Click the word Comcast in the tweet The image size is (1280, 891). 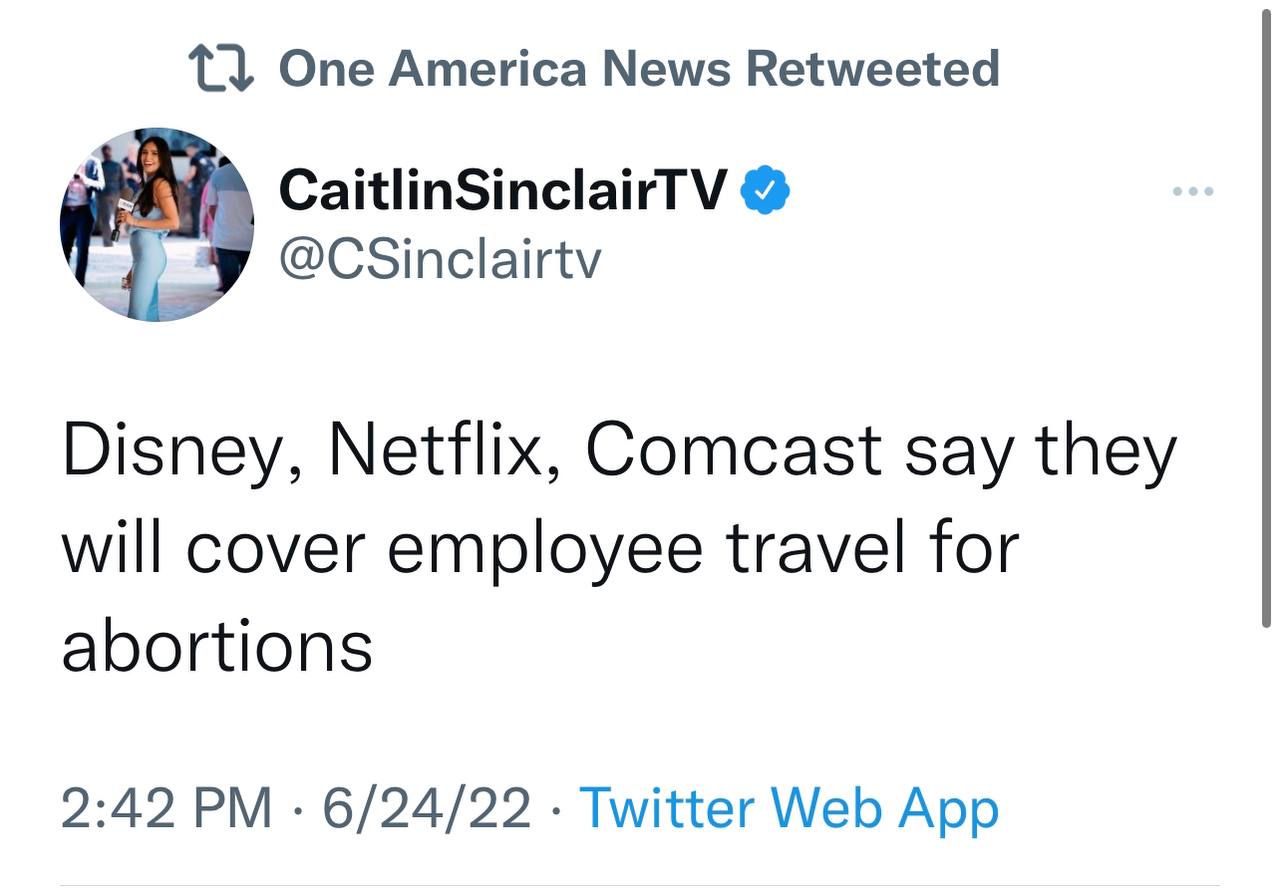(x=733, y=450)
